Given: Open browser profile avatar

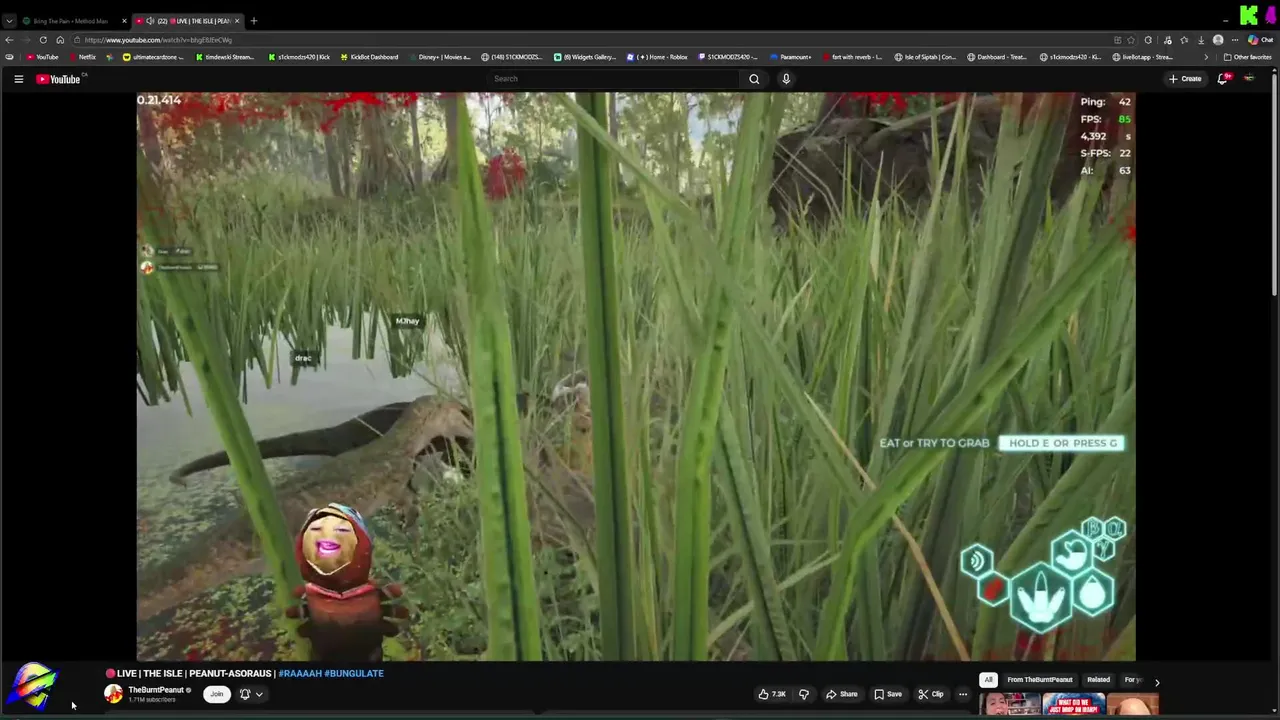Looking at the screenshot, I should pyautogui.click(x=1217, y=40).
